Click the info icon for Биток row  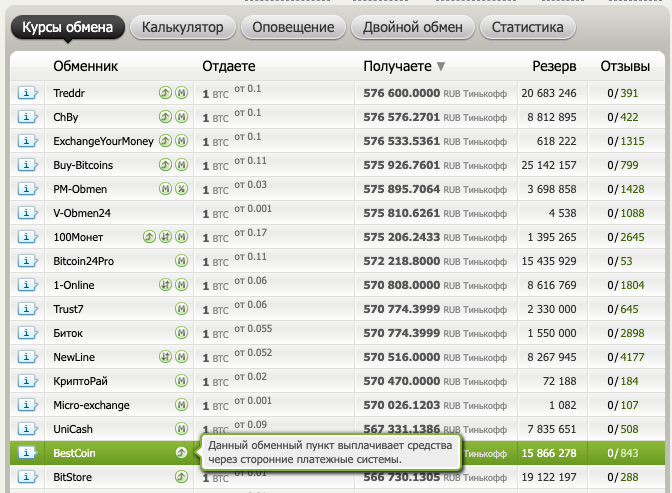point(27,333)
